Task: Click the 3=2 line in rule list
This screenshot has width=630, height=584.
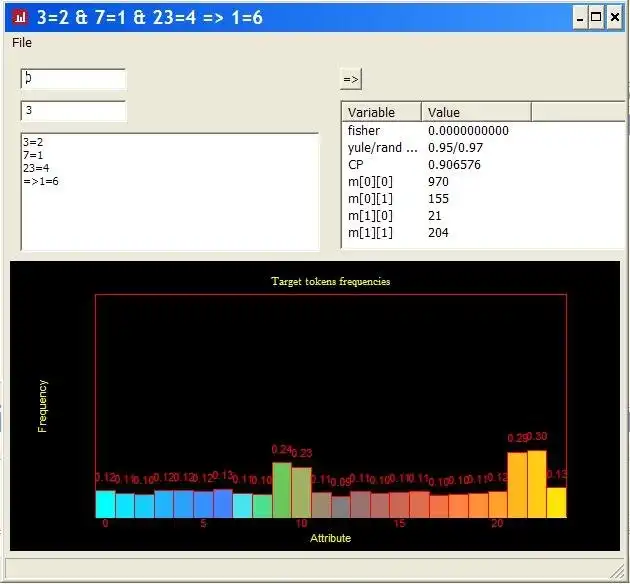Action: point(33,142)
